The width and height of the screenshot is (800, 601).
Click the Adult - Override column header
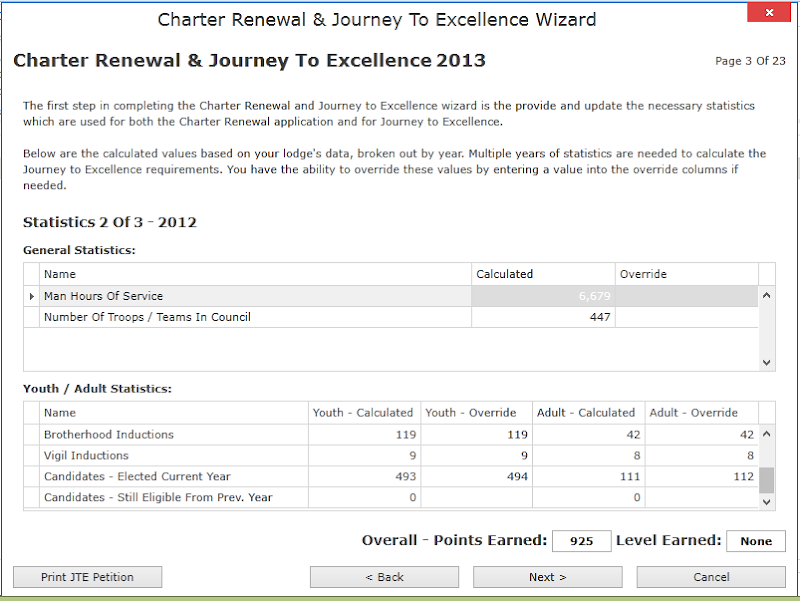point(702,413)
